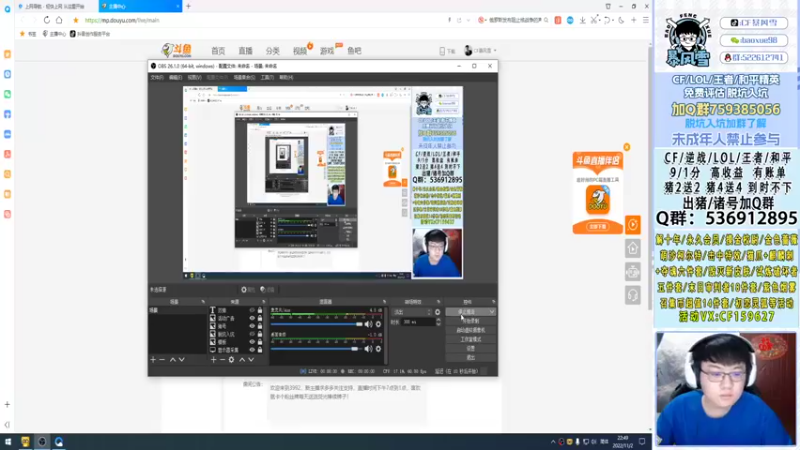The image size is (800, 450).
Task: Unlock the 活动广告 source
Action: [260, 318]
